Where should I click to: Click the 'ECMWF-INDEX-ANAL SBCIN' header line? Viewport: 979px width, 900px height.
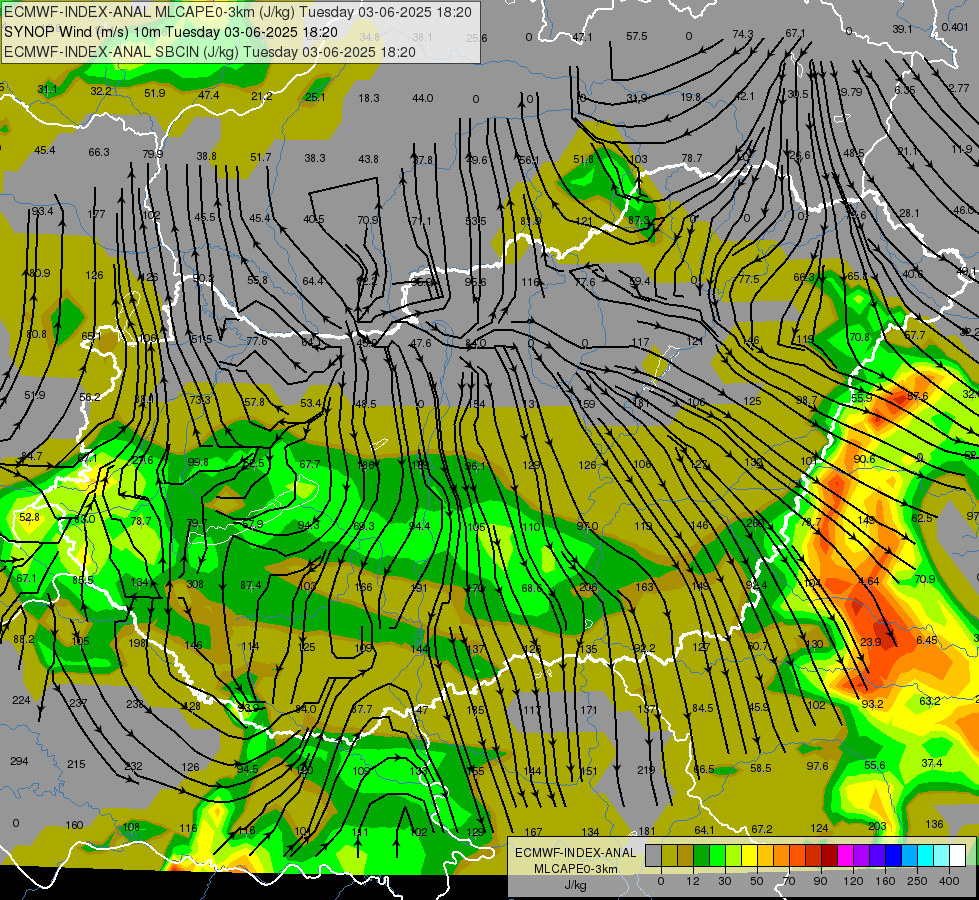pyautogui.click(x=210, y=52)
